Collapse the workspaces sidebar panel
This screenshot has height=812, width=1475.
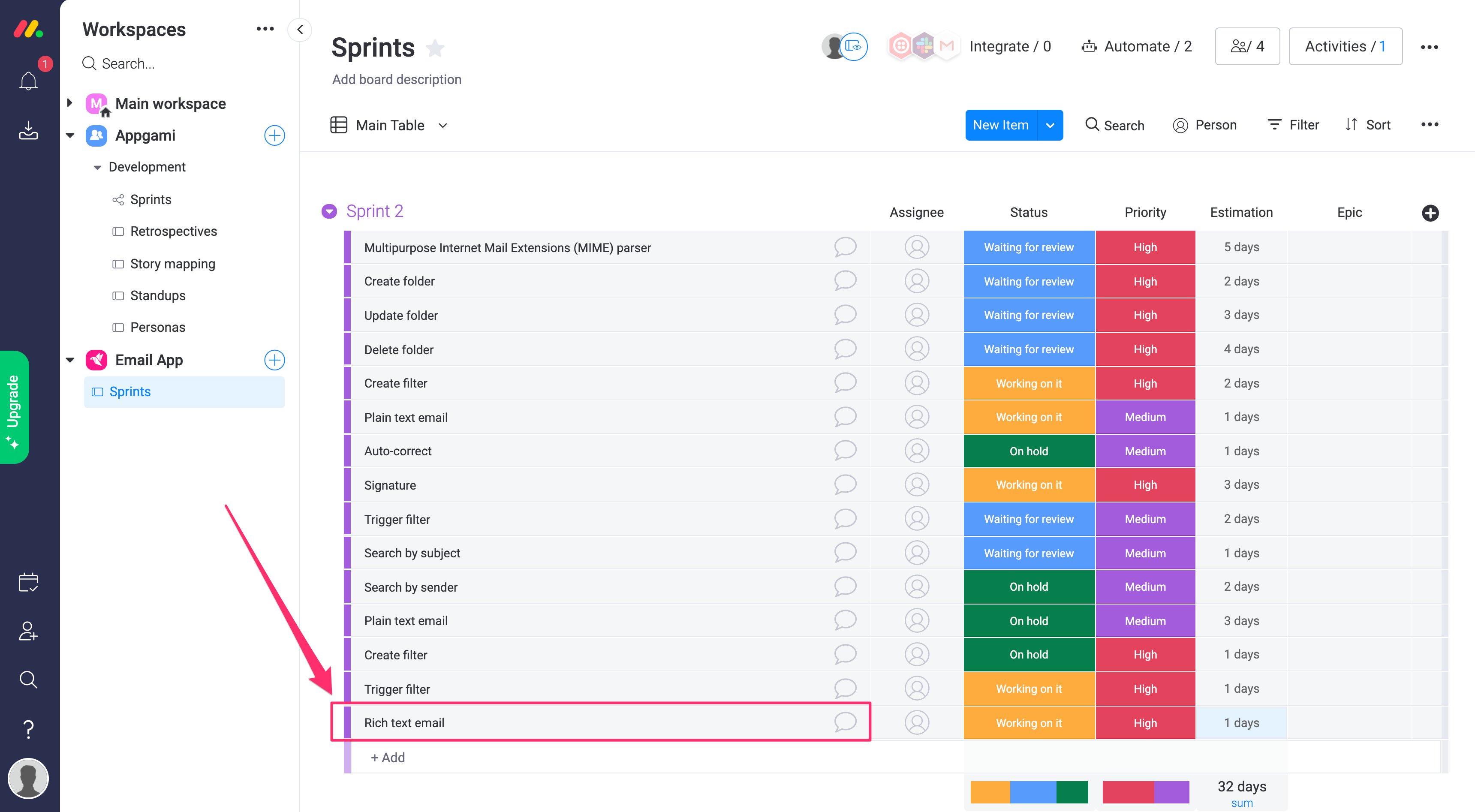(299, 30)
